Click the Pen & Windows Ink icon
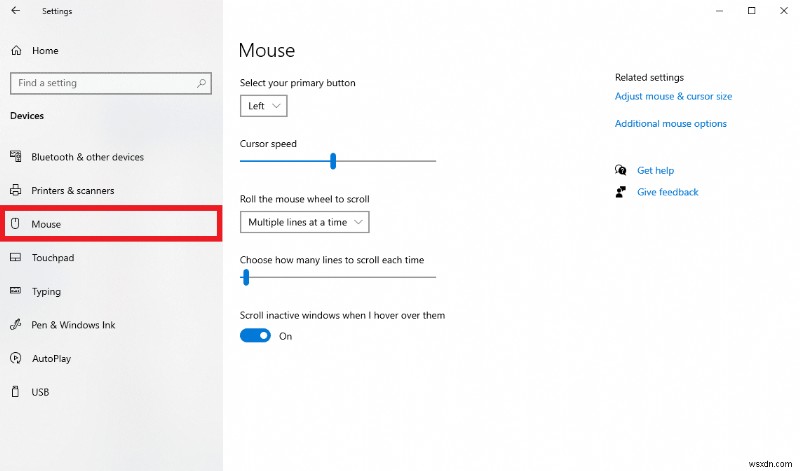Screen dimensions: 800x471 pos(15,325)
